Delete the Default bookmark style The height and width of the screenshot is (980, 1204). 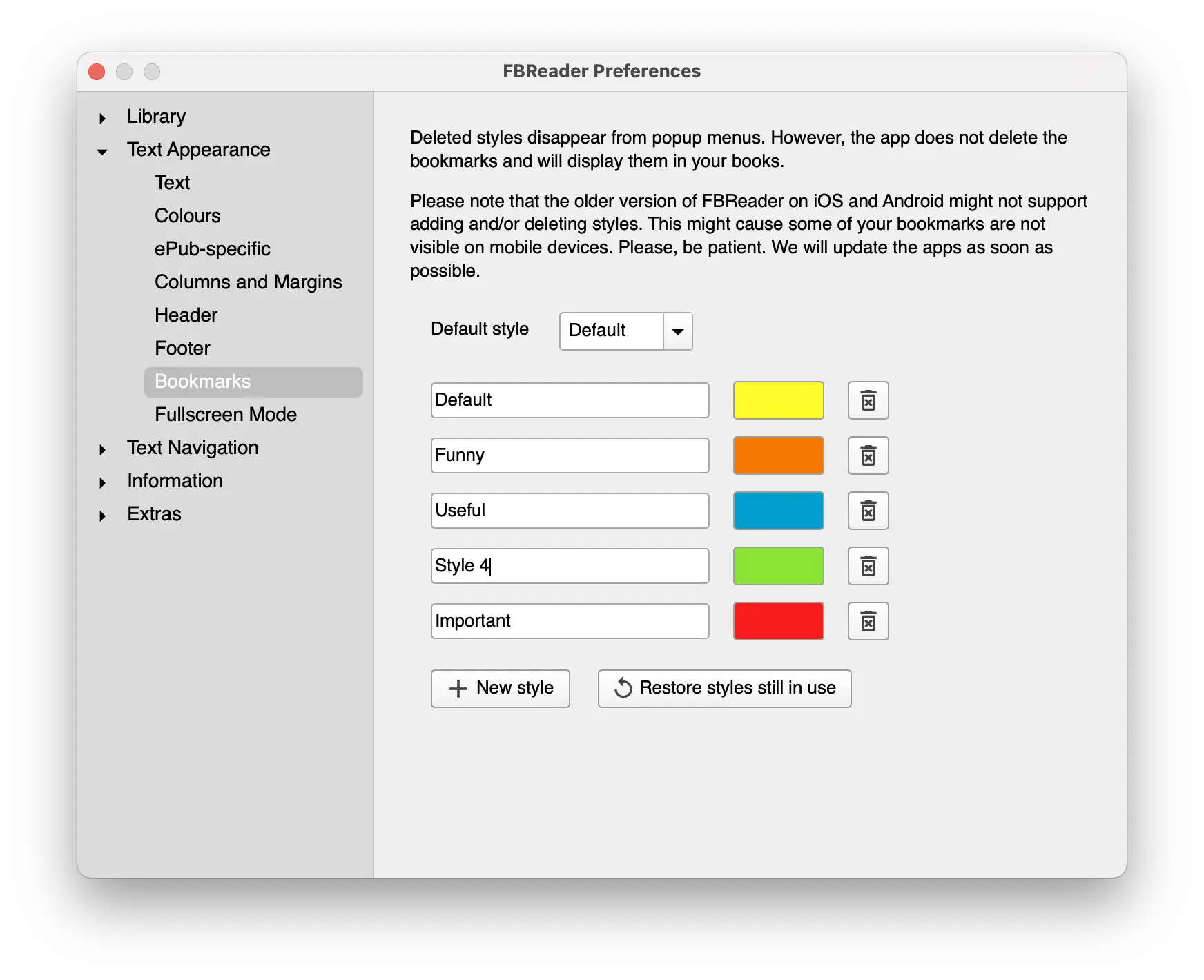click(x=868, y=400)
